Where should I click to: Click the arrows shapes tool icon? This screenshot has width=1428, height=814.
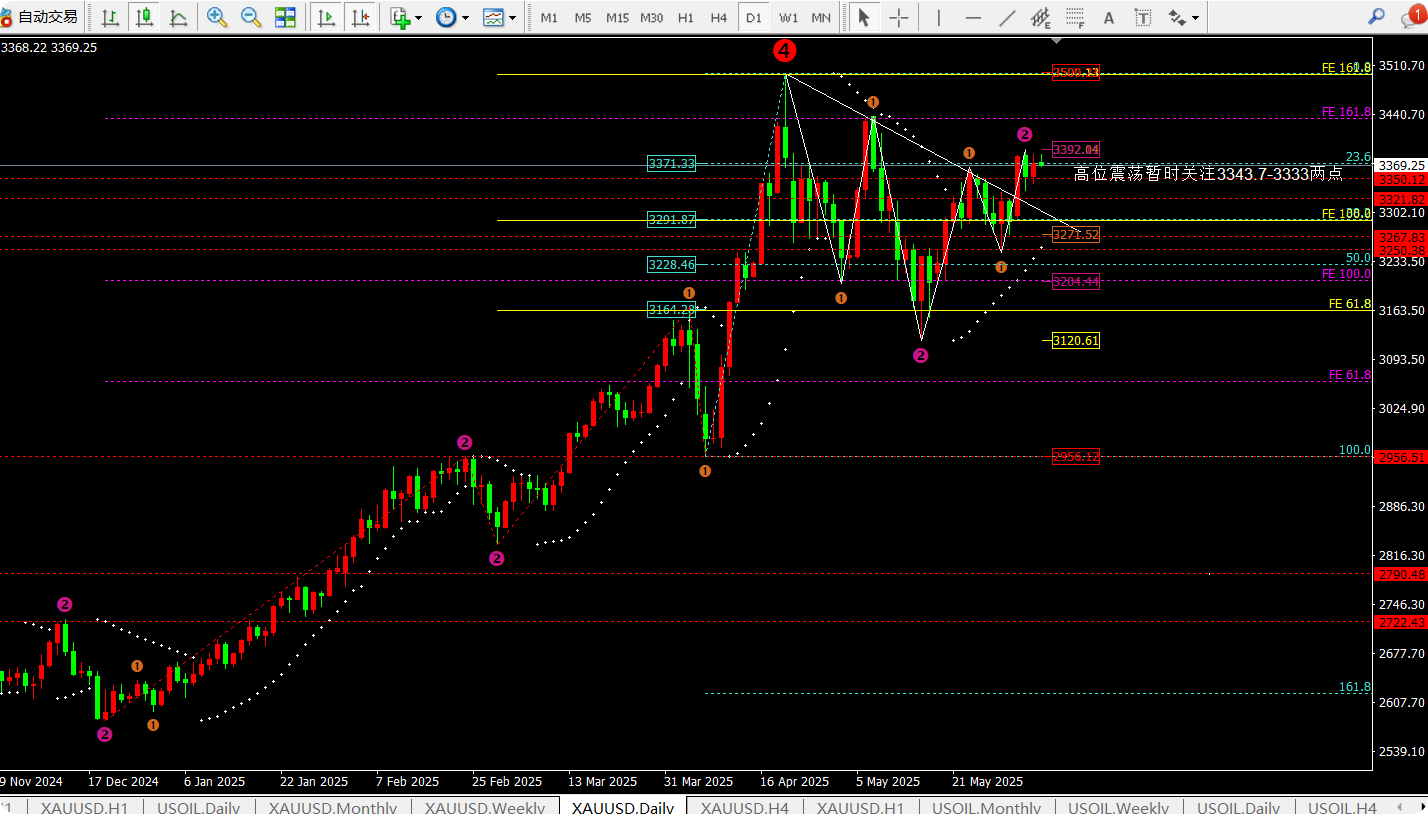point(1177,17)
